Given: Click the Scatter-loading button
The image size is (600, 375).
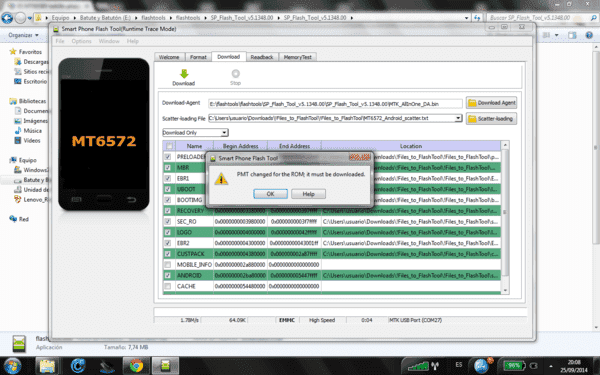Looking at the screenshot, I should [492, 119].
